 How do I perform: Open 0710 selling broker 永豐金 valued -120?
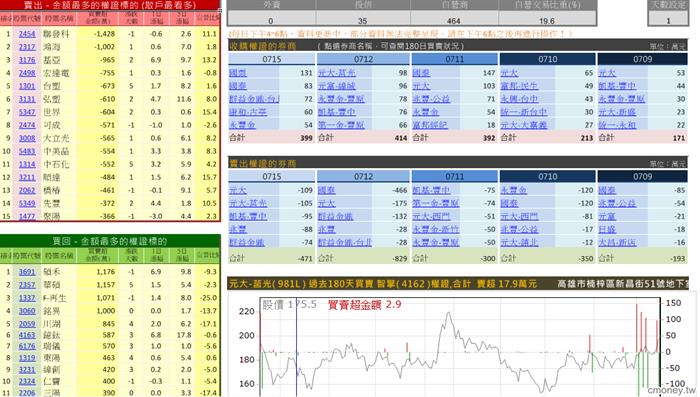(x=513, y=190)
